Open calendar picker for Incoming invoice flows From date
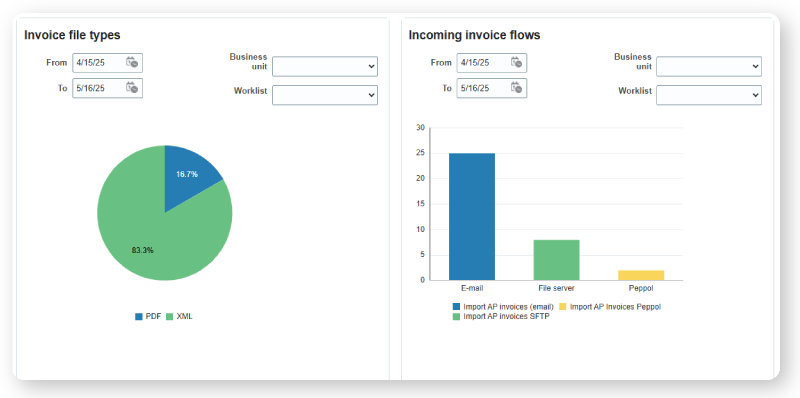Screen dimensions: 800x398 point(516,63)
